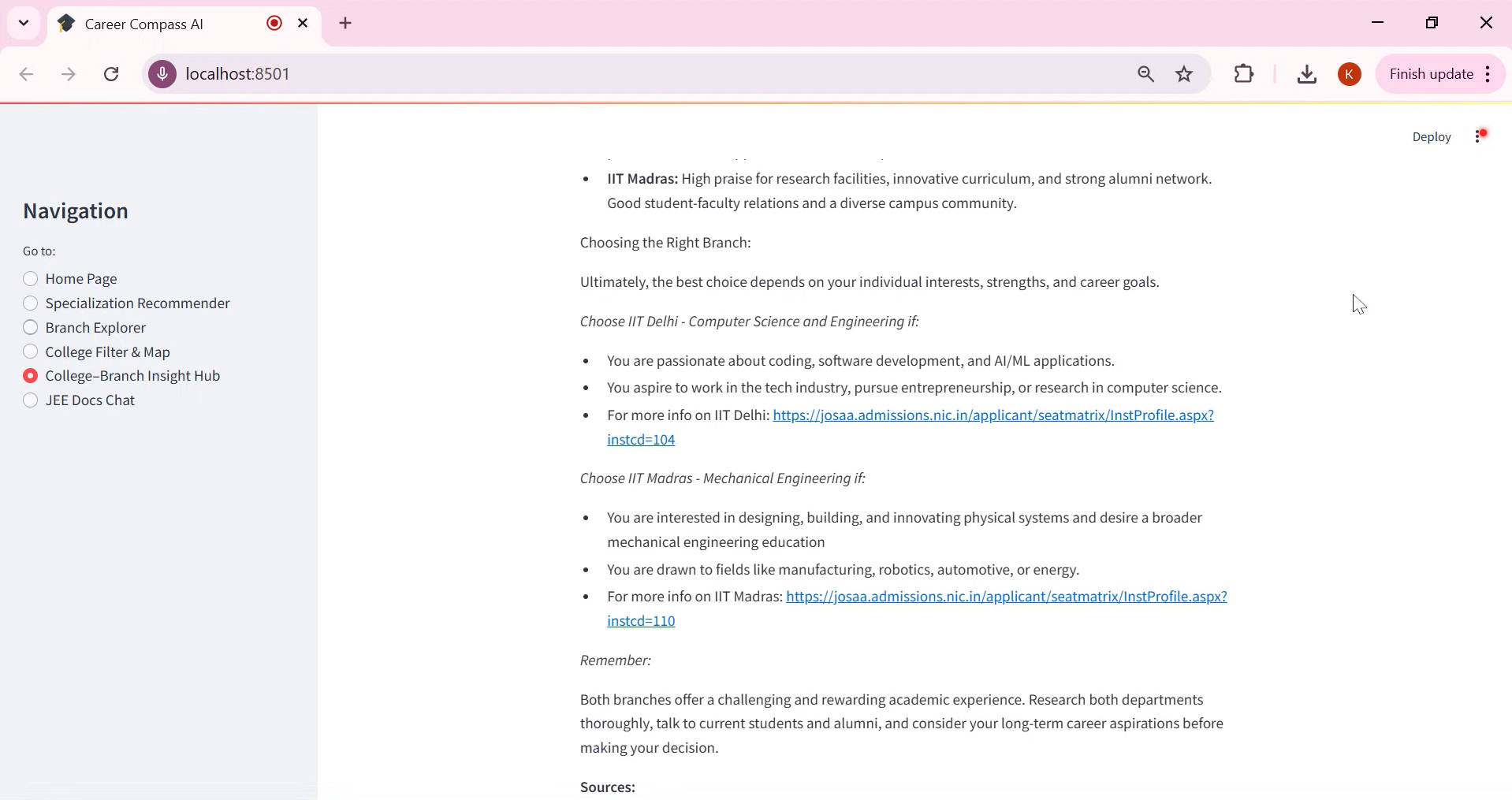
Task: Click the bold 'IIT Madras:' bullet label
Action: [642, 179]
